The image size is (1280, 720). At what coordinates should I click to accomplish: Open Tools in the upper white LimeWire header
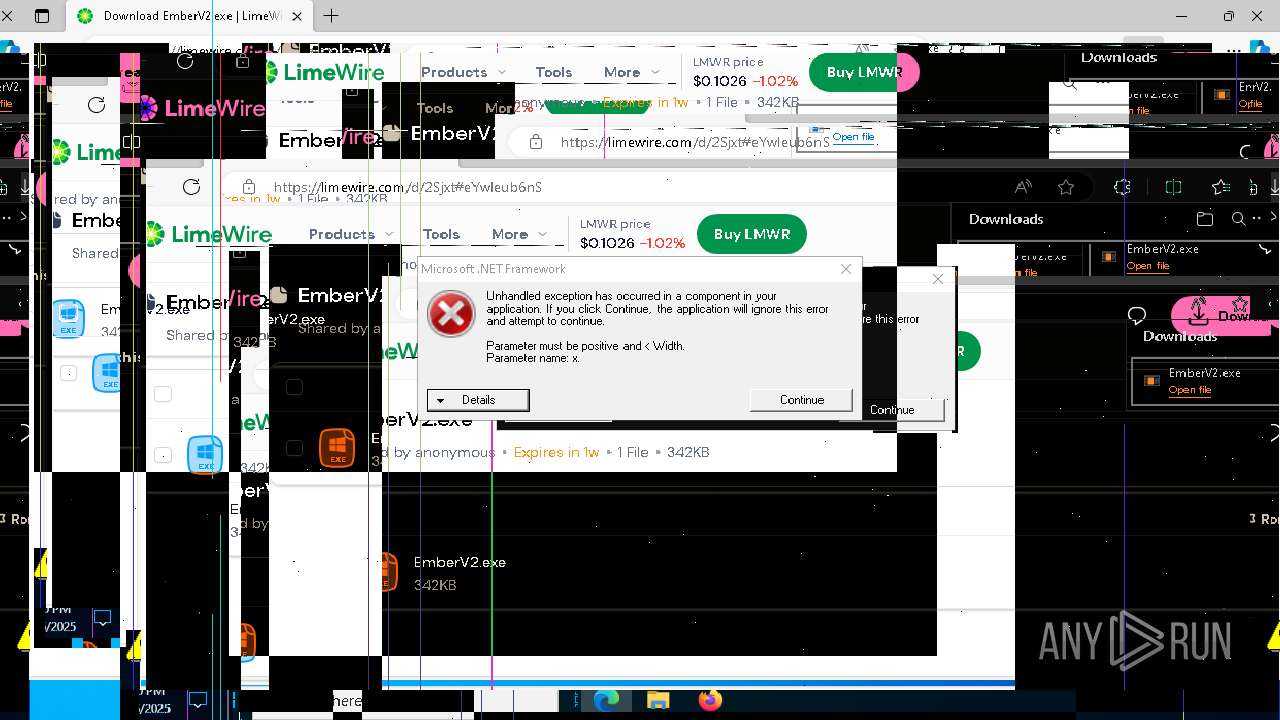[x=553, y=72]
